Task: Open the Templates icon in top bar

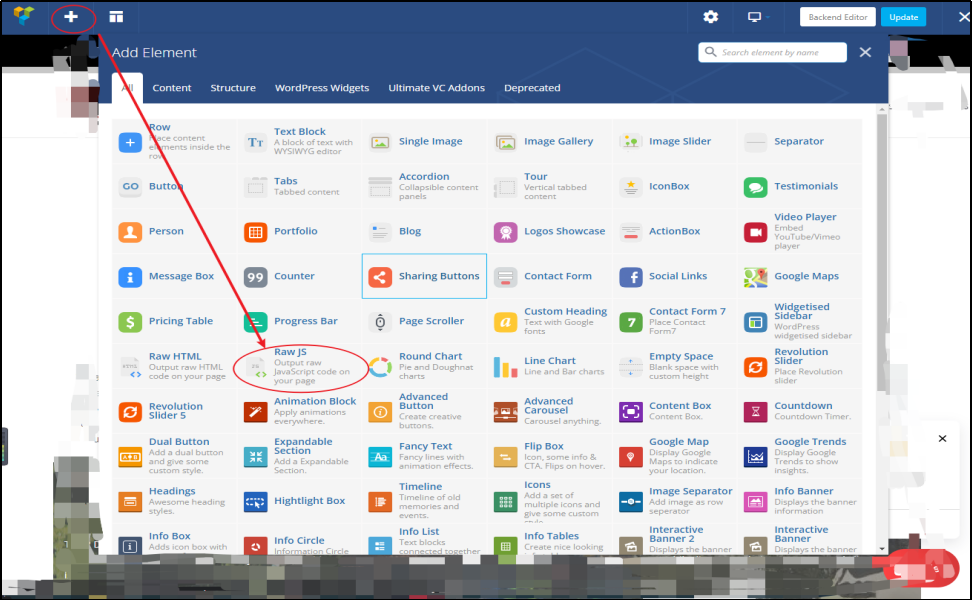Action: tap(116, 17)
